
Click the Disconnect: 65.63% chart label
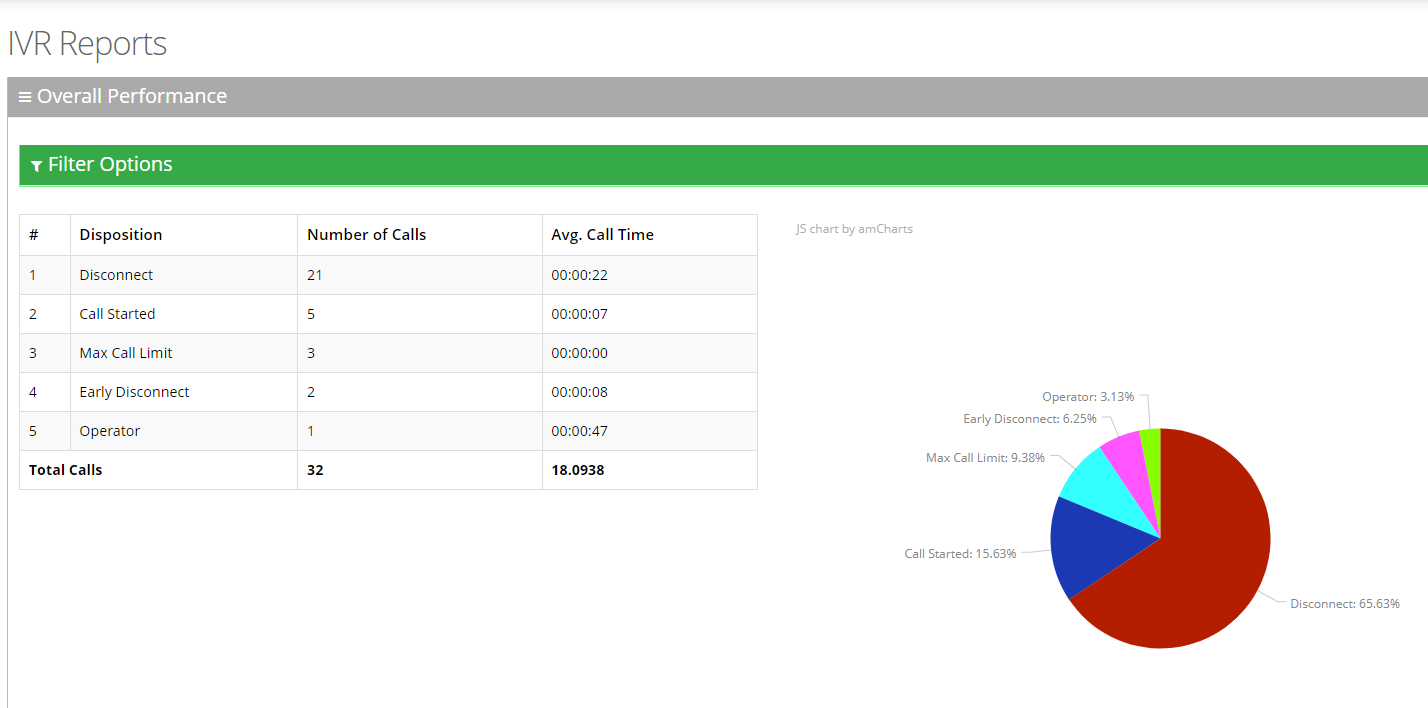pyautogui.click(x=1344, y=604)
